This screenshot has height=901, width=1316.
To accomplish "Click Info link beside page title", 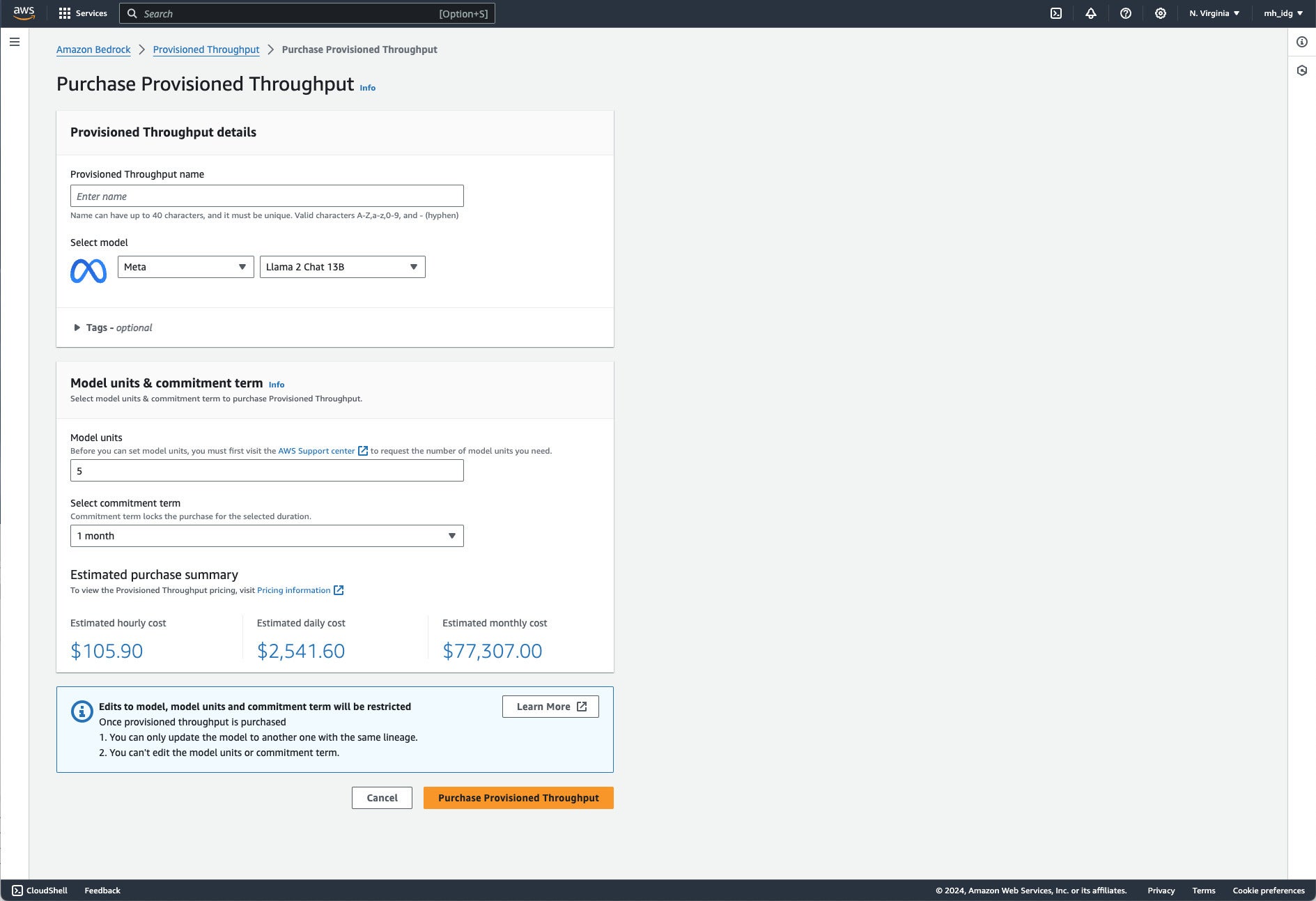I will pos(367,88).
